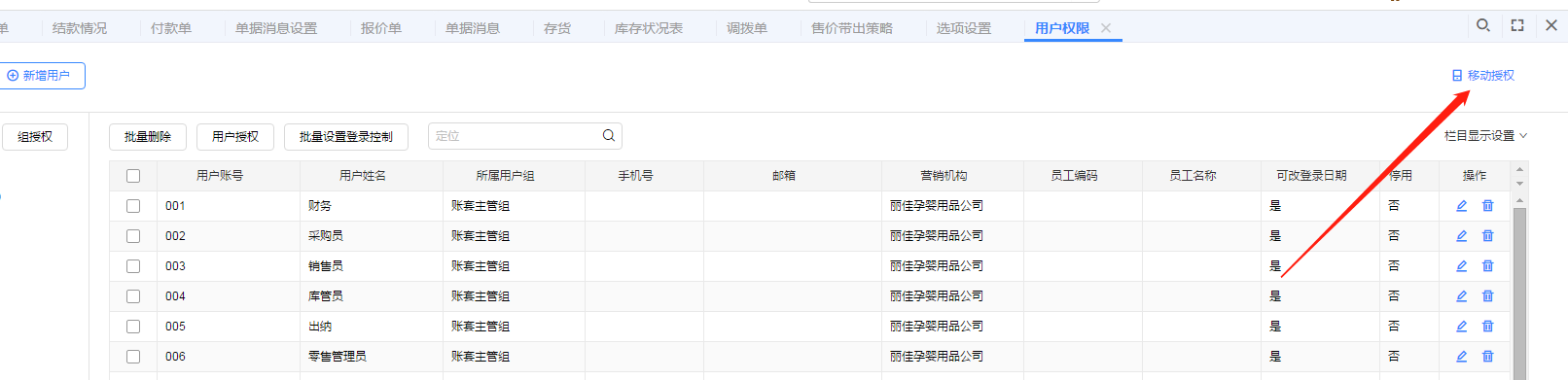Check the box for user 003
The image size is (1568, 380).
[133, 266]
